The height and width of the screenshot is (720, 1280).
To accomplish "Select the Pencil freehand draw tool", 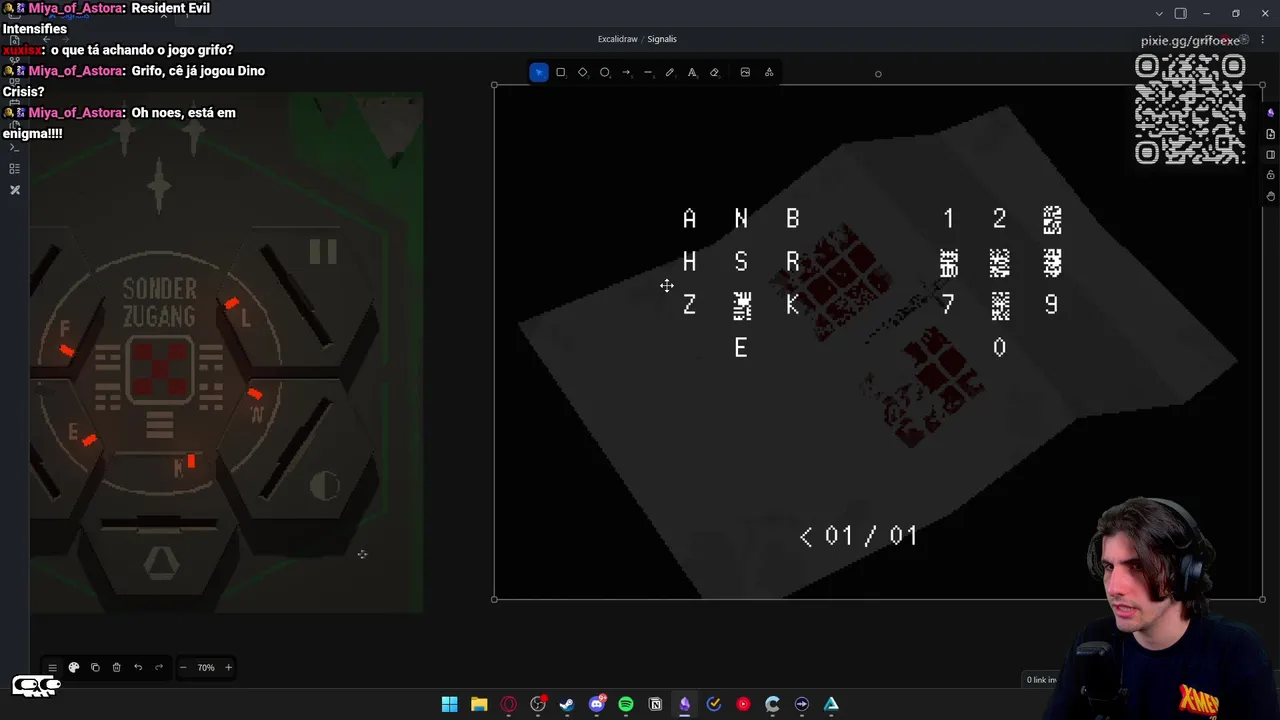I will pyautogui.click(x=670, y=72).
